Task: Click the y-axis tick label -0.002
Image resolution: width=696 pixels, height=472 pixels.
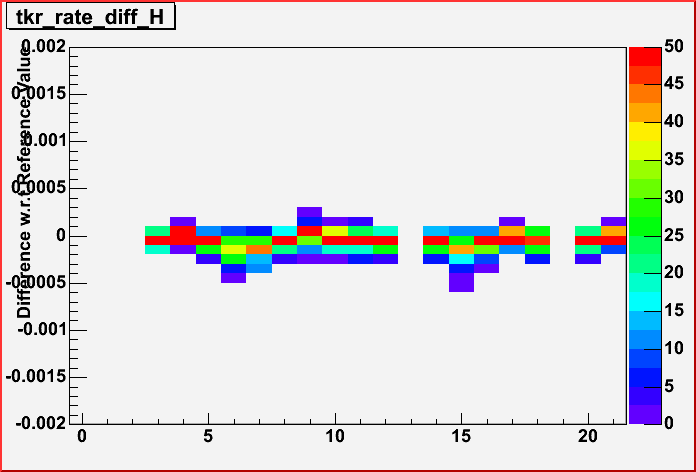Action: 38,423
